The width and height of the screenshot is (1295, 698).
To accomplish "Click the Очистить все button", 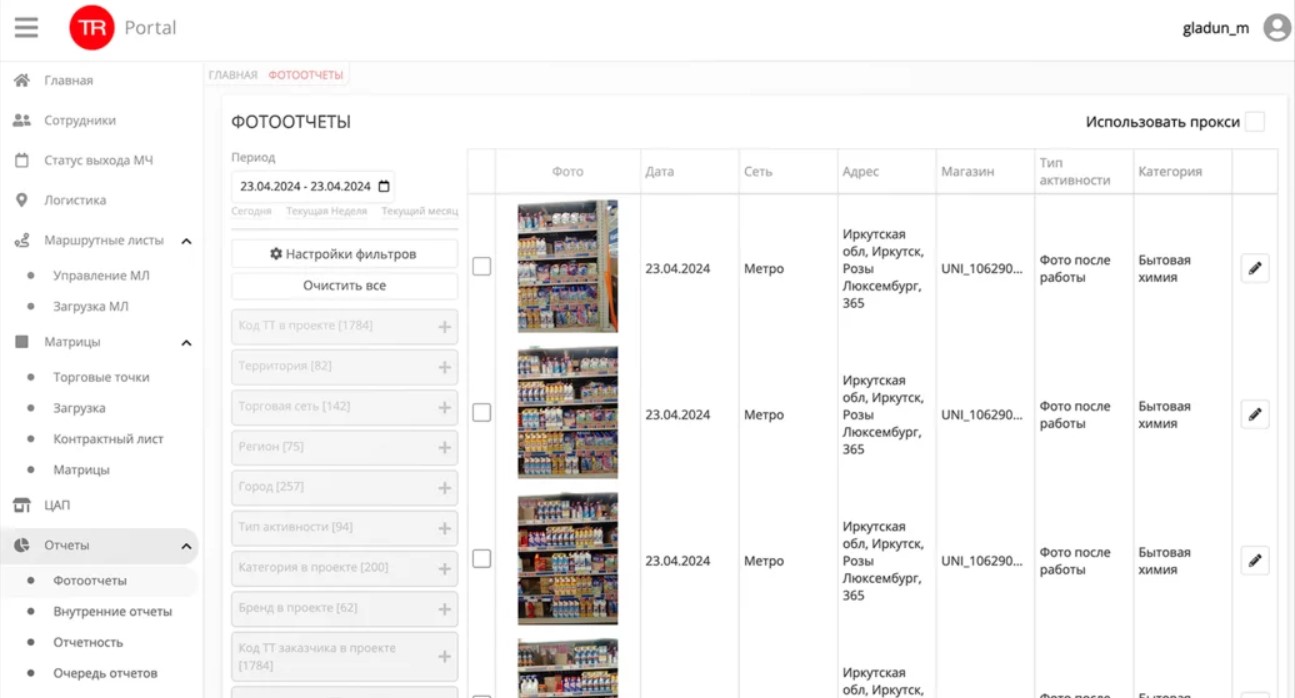I will tap(344, 286).
